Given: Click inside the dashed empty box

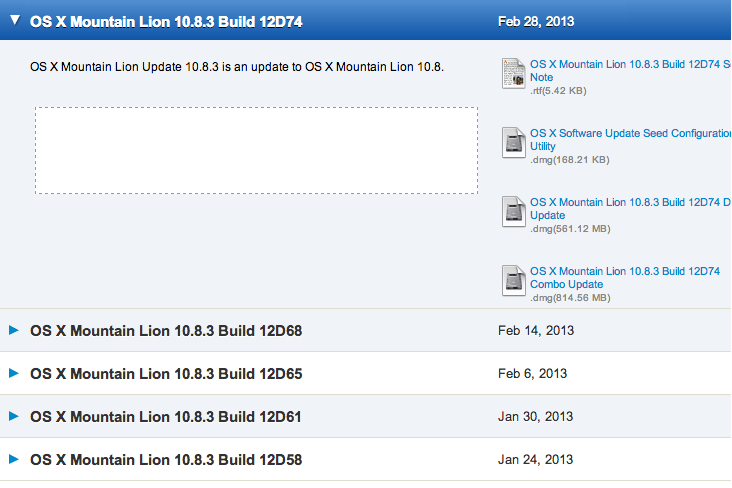Looking at the screenshot, I should pyautogui.click(x=256, y=150).
